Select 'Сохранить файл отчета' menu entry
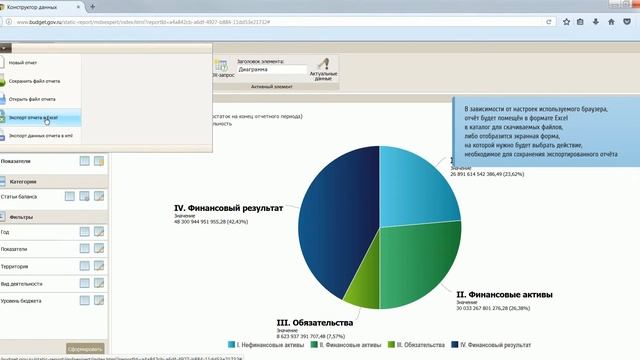The width and height of the screenshot is (640, 360). pos(41,81)
